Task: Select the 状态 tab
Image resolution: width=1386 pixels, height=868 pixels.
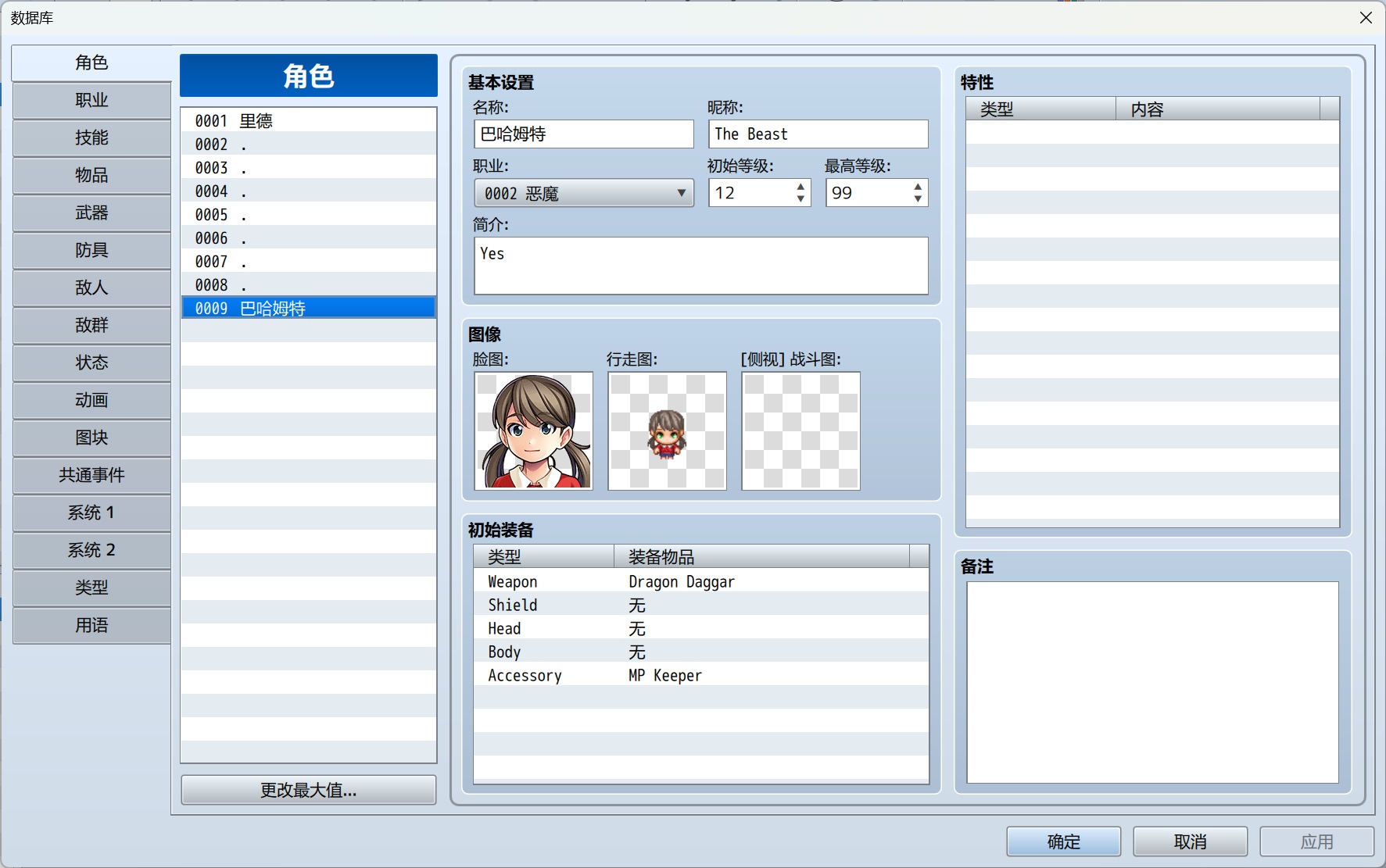Action: point(91,363)
